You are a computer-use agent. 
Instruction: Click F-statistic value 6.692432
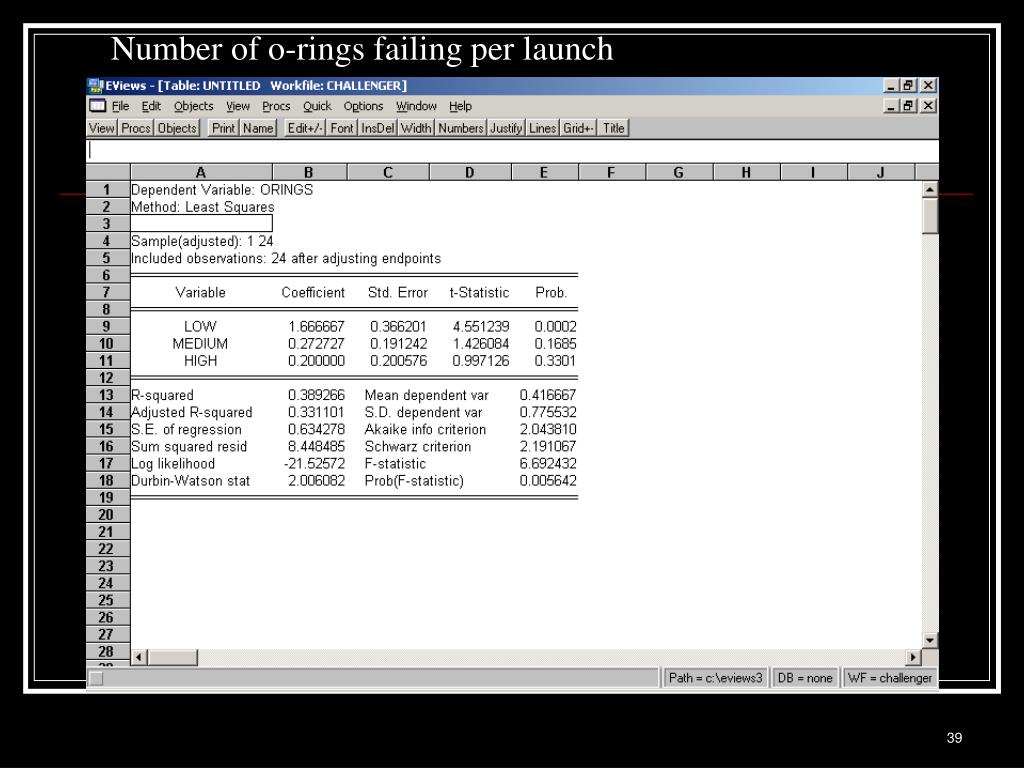point(548,464)
